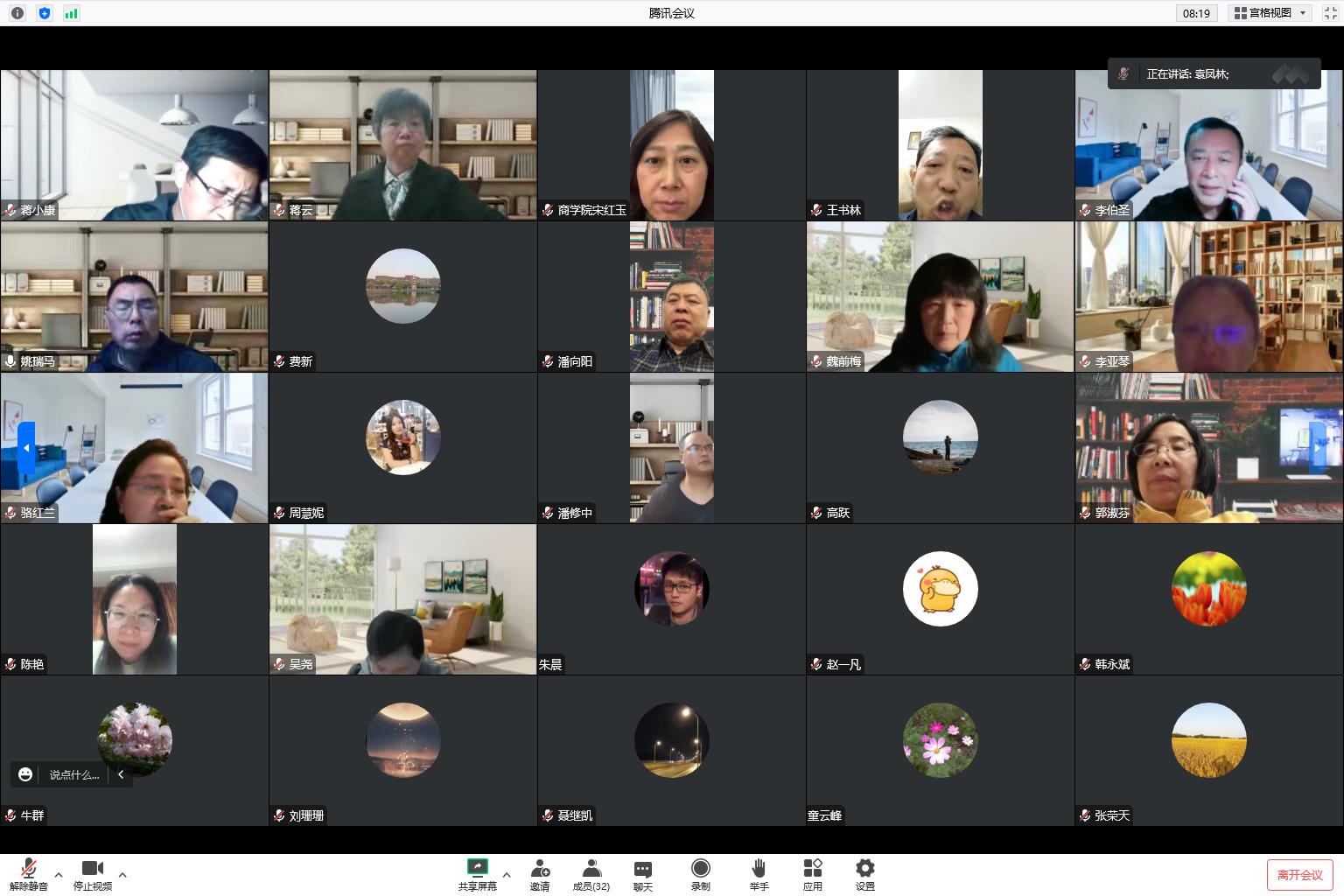Open the 宫格视图 layout dropdown
Image resolution: width=1344 pixels, height=896 pixels.
click(1270, 13)
